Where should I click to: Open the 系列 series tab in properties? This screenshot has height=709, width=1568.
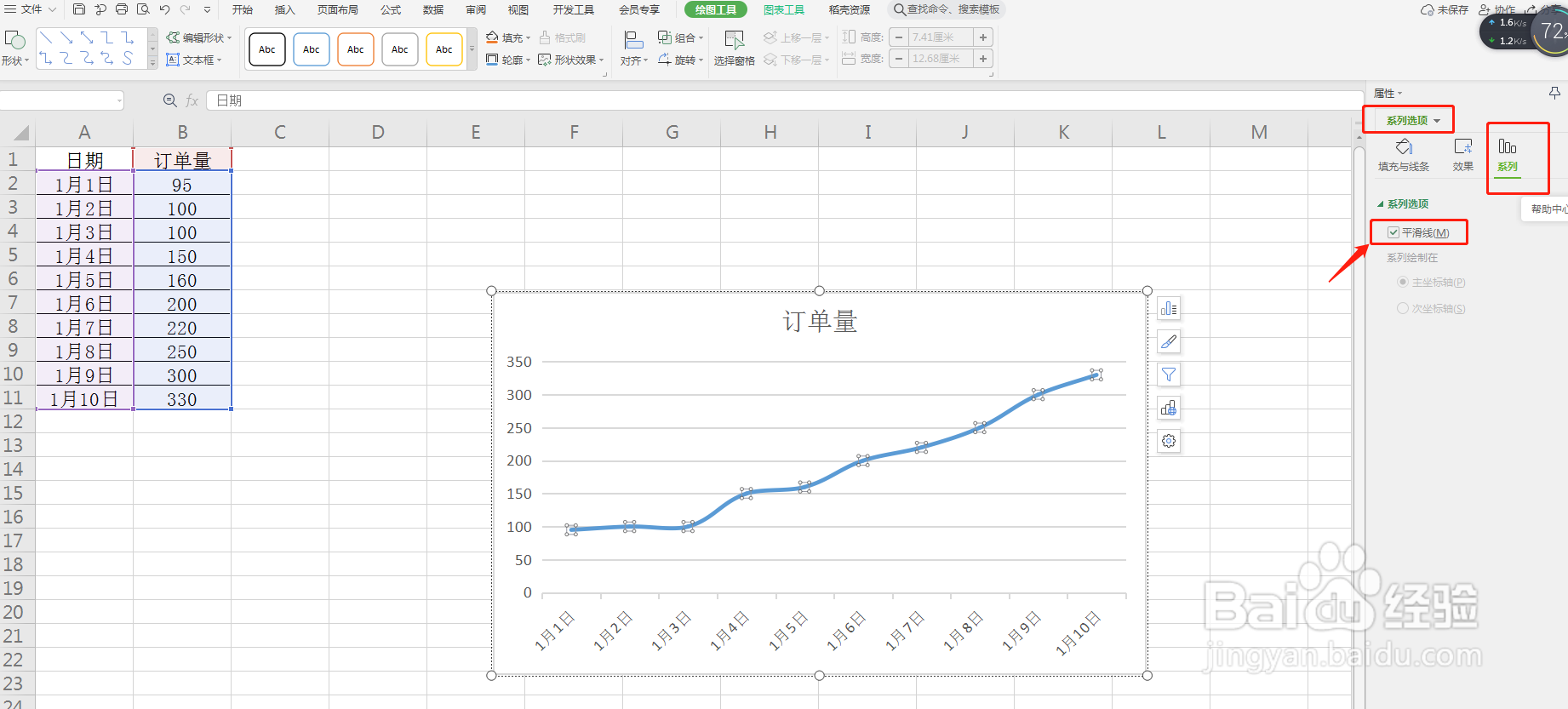tap(1508, 156)
